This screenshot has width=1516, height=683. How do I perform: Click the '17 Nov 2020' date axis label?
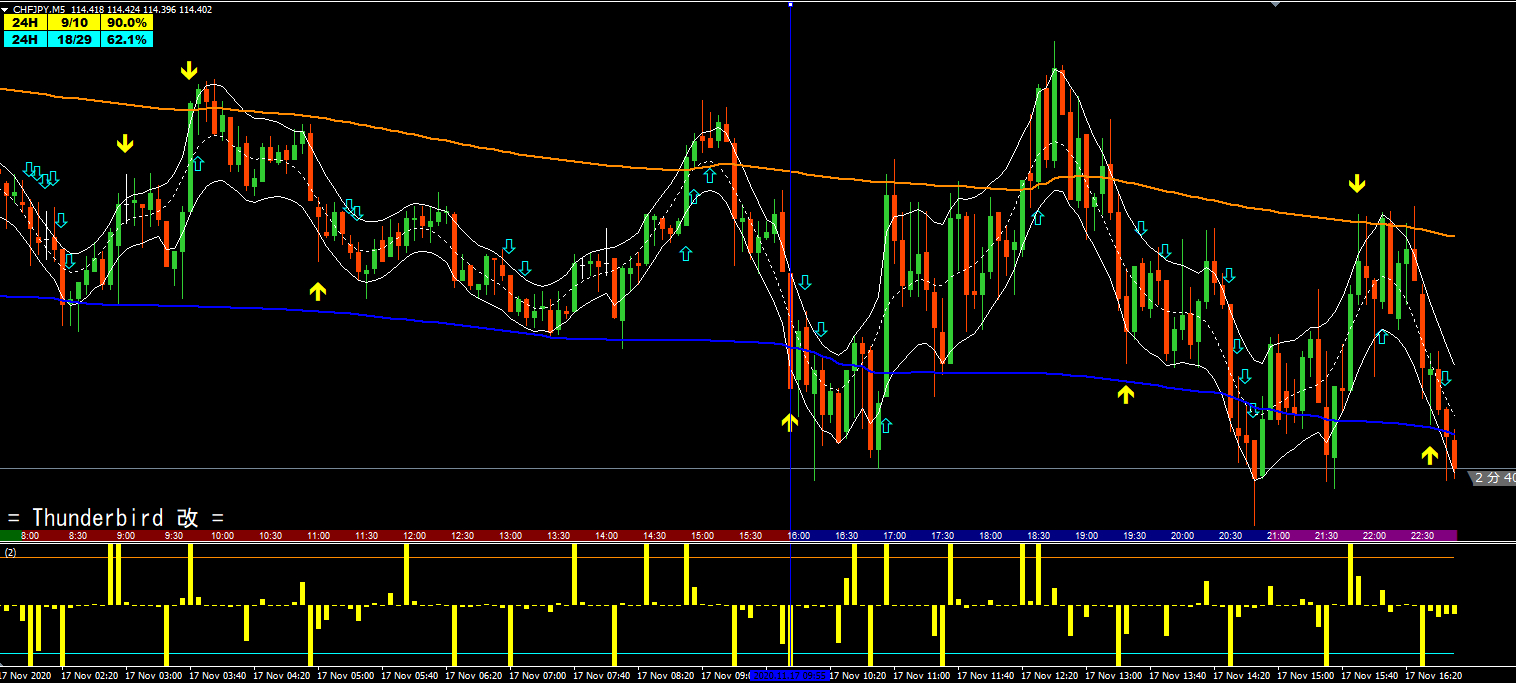coord(27,675)
